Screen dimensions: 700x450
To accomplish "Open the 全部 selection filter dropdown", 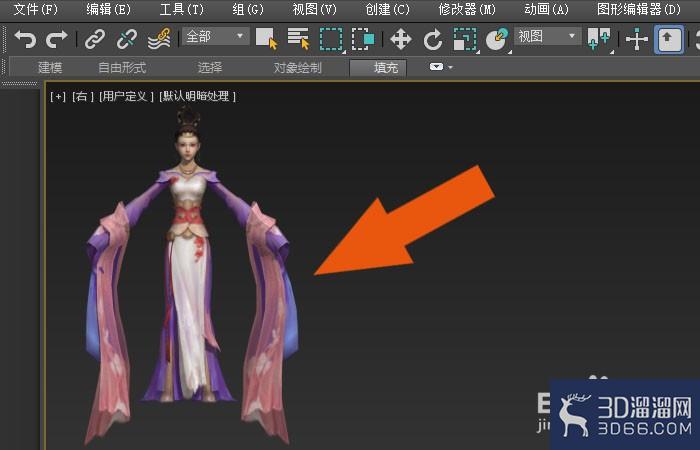I will [x=215, y=36].
